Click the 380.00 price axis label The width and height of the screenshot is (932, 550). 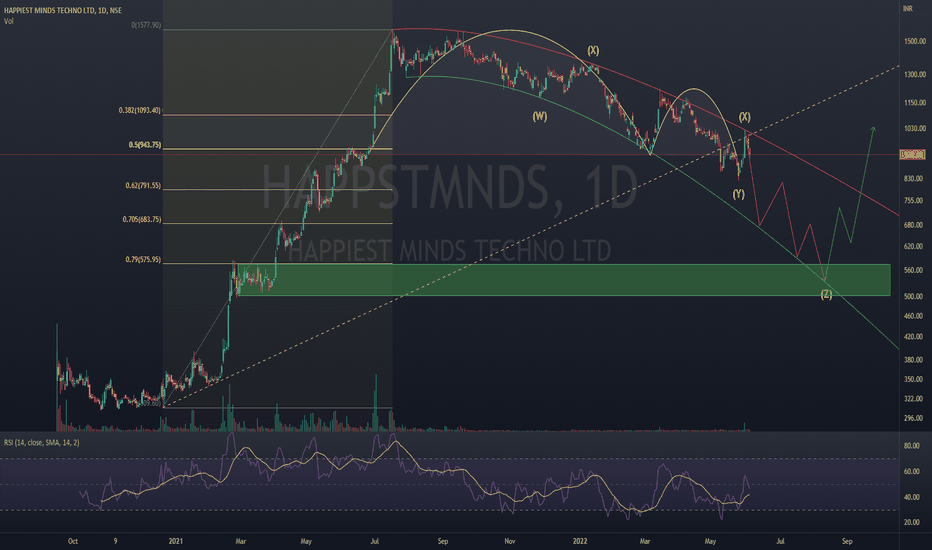point(915,360)
